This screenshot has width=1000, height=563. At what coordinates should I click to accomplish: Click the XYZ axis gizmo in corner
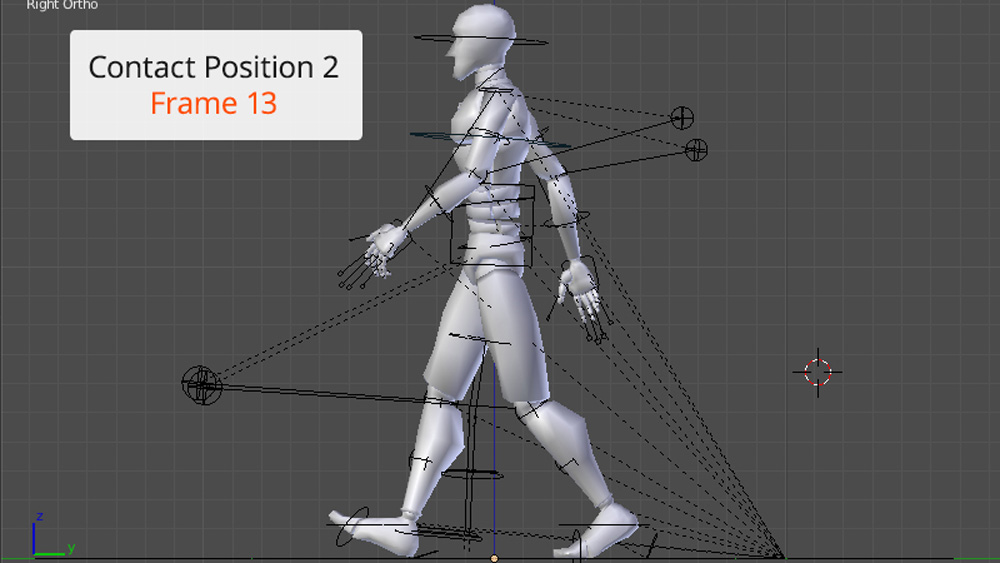tap(45, 537)
